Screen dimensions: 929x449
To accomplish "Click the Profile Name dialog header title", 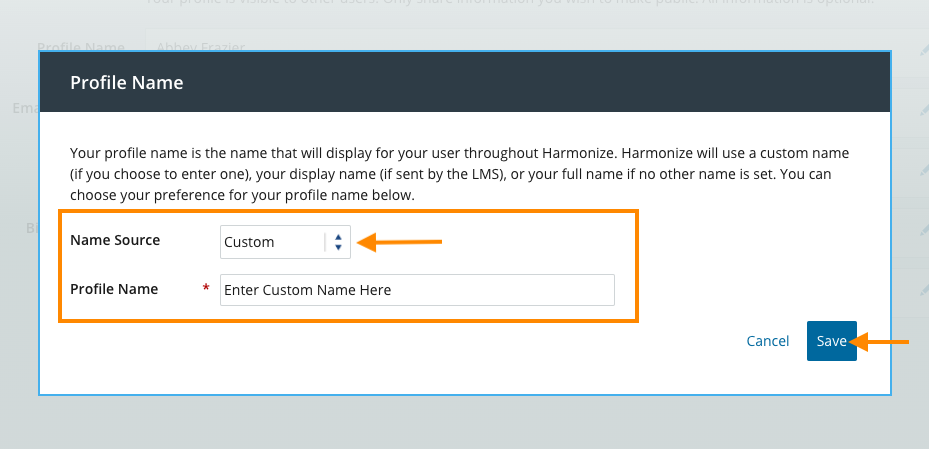I will [x=127, y=82].
